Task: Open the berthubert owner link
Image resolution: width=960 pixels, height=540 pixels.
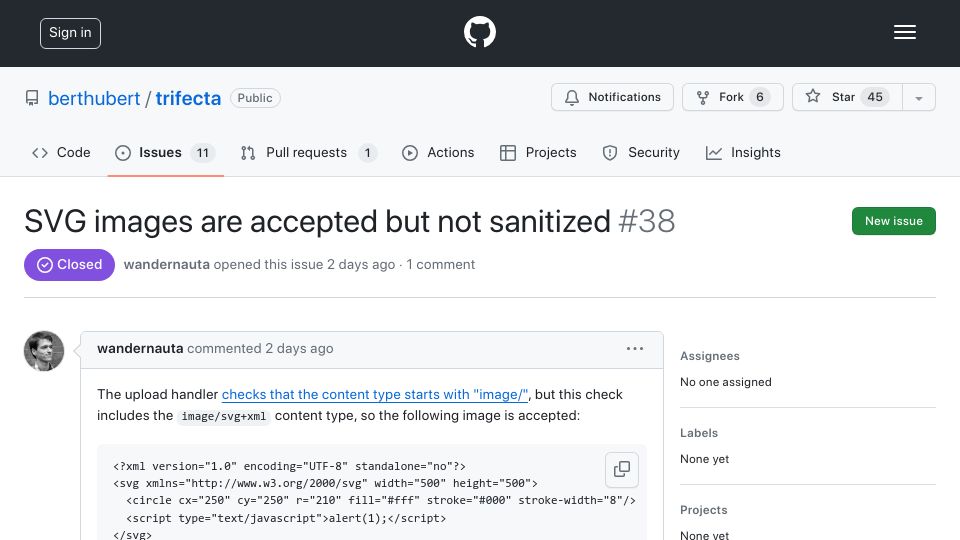Action: point(94,98)
